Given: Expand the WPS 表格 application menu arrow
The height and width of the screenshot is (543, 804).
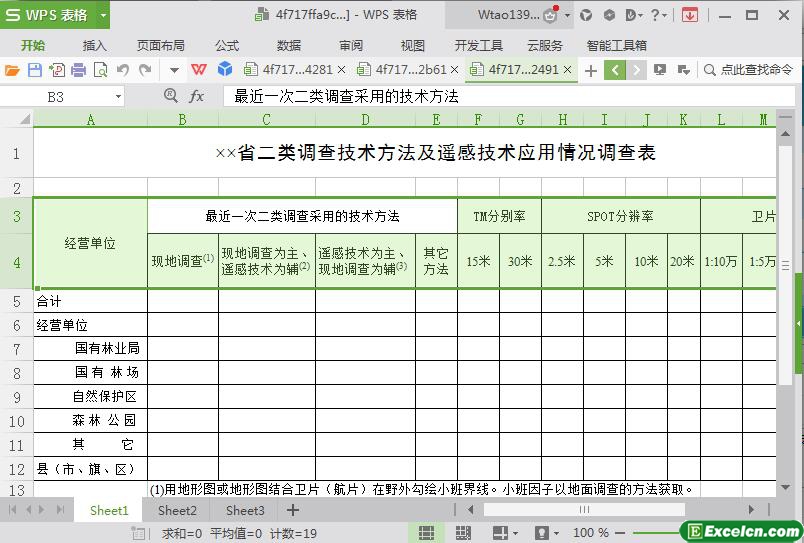Looking at the screenshot, I should (x=103, y=15).
